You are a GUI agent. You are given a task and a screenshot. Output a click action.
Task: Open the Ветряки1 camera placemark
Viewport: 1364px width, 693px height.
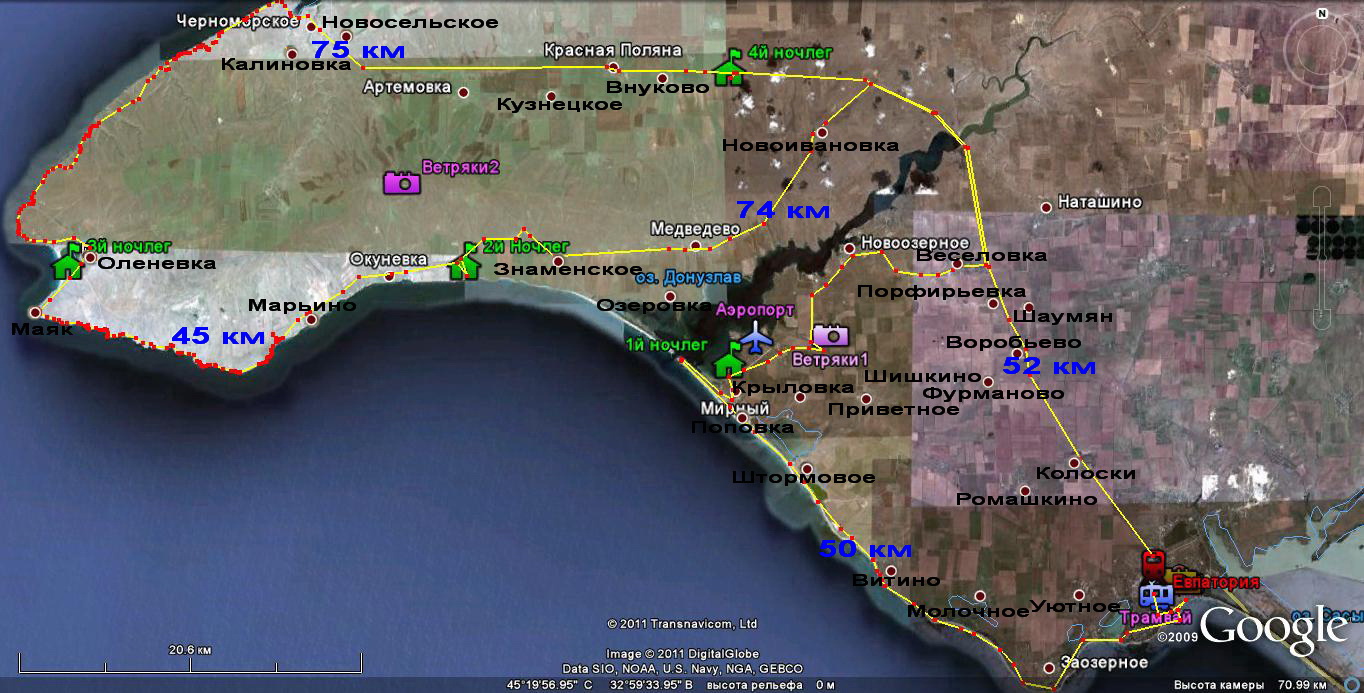click(829, 335)
